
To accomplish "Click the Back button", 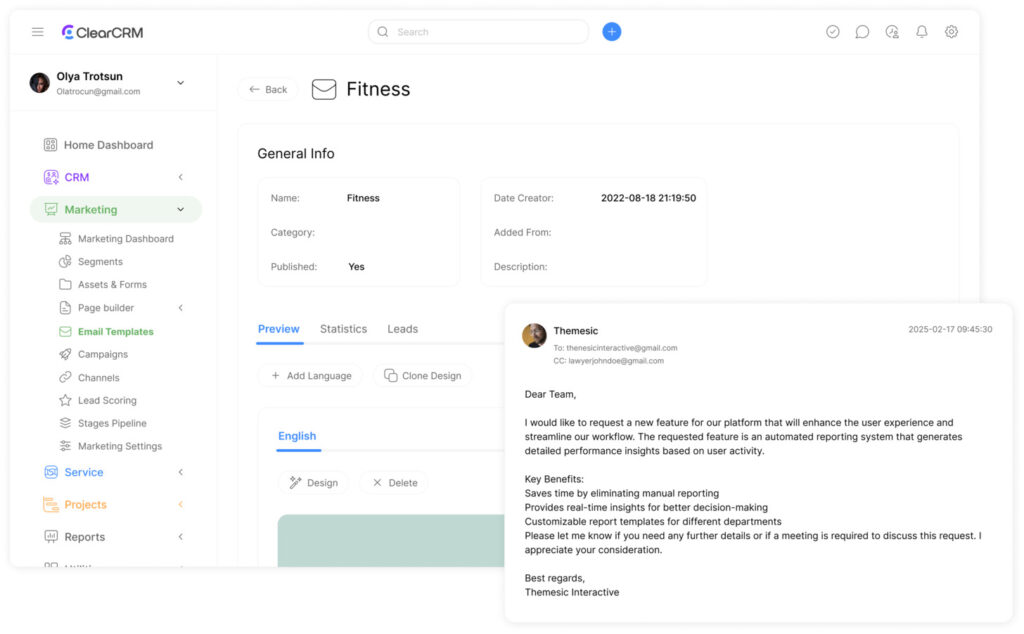I will pos(268,89).
